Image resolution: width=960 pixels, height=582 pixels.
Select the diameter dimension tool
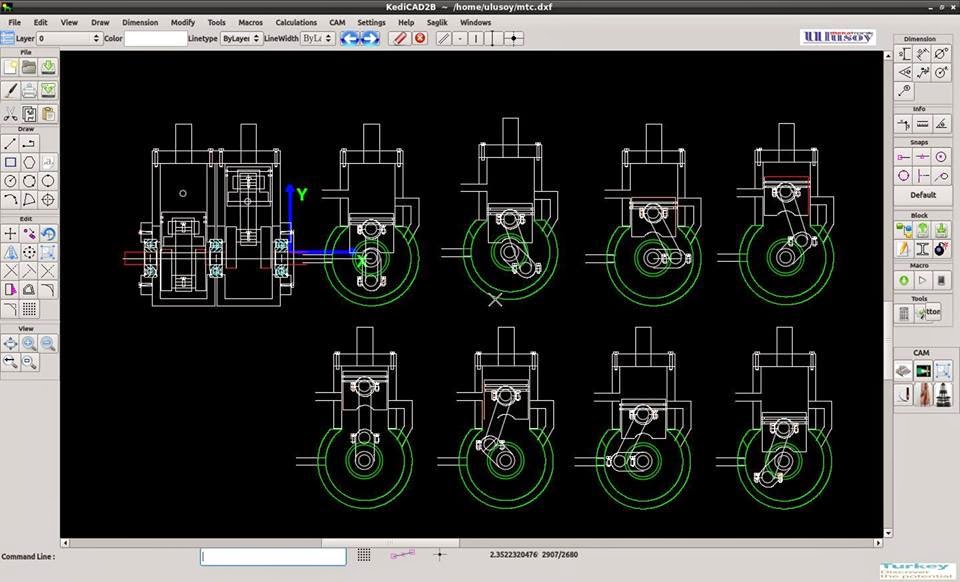[941, 54]
